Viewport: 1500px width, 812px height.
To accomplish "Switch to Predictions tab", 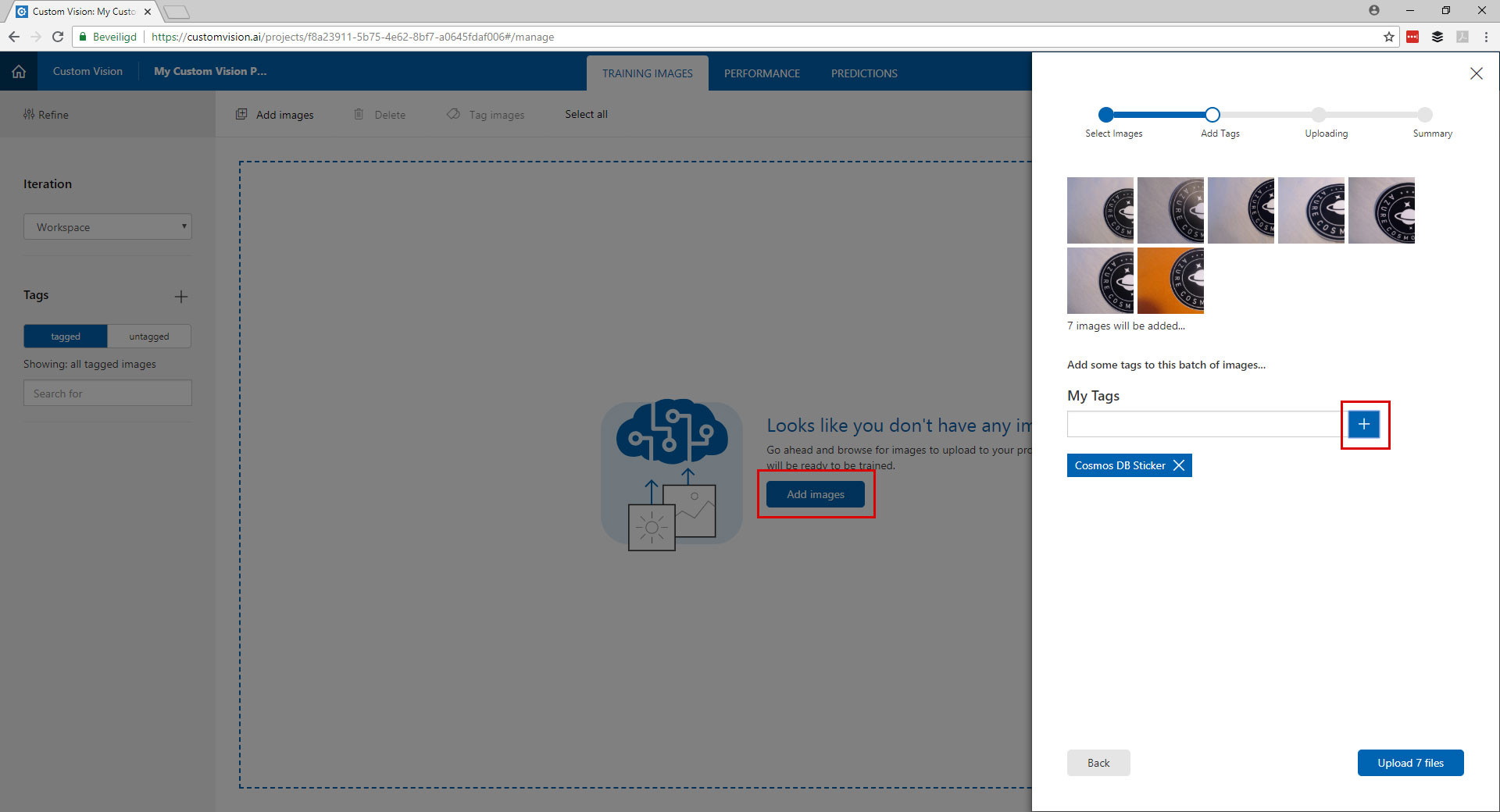I will pos(864,73).
